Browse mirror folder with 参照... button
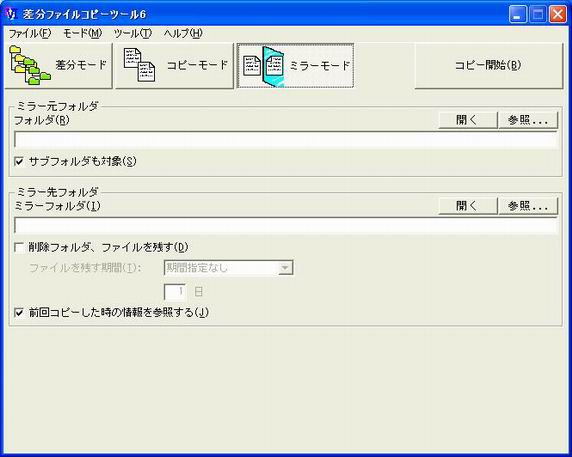Viewport: 572px width, 457px height. pos(528,206)
